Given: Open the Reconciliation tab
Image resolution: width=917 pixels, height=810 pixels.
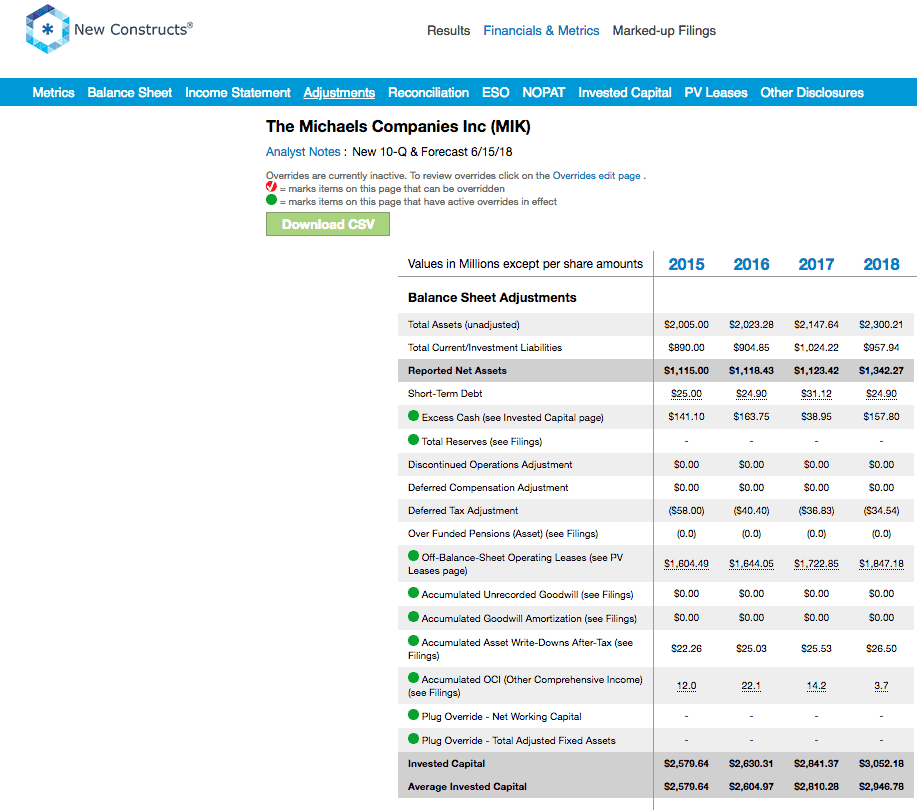Looking at the screenshot, I should pos(429,92).
